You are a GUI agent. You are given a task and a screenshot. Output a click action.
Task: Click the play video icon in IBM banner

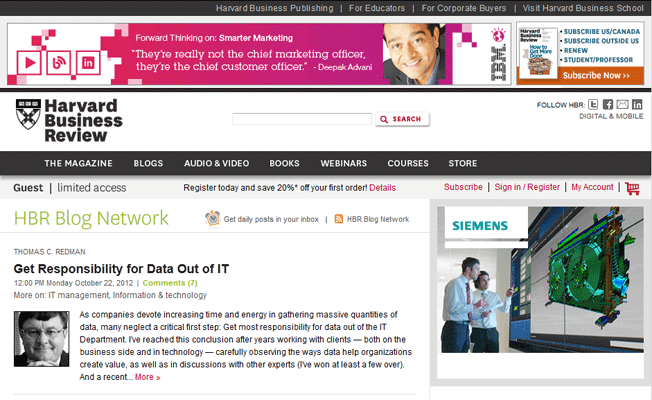pos(29,63)
